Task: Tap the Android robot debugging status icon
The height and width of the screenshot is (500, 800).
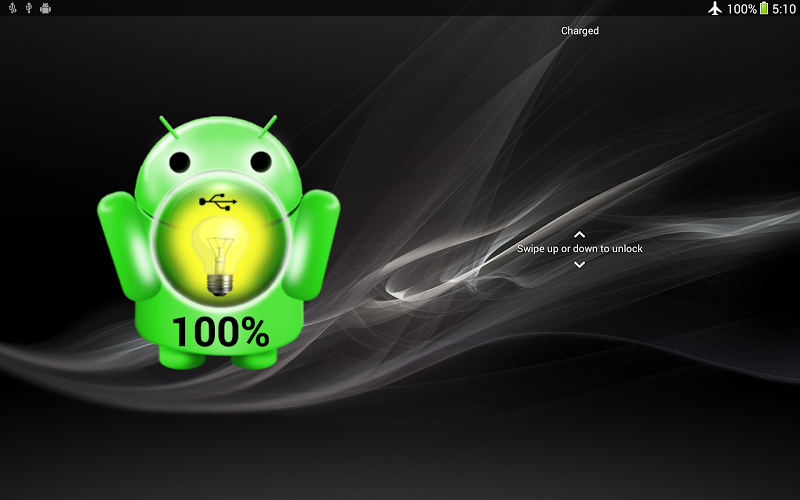Action: (45, 8)
